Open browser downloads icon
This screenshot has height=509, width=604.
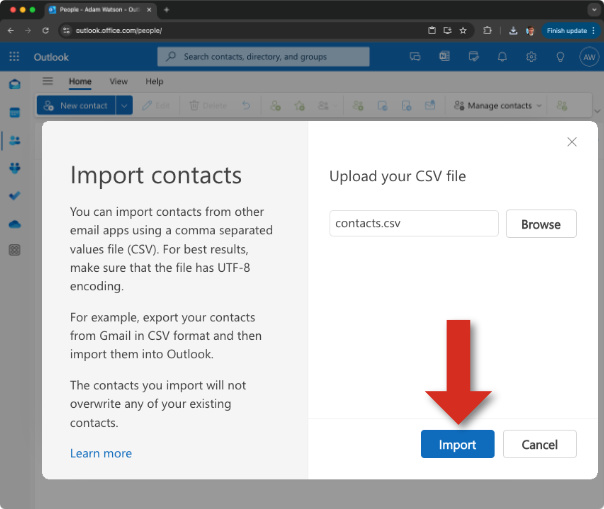pos(513,30)
